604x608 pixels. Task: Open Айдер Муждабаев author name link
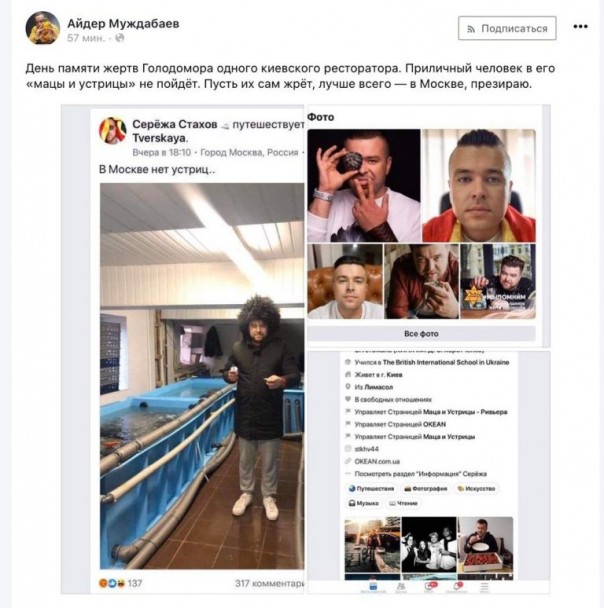[x=123, y=24]
